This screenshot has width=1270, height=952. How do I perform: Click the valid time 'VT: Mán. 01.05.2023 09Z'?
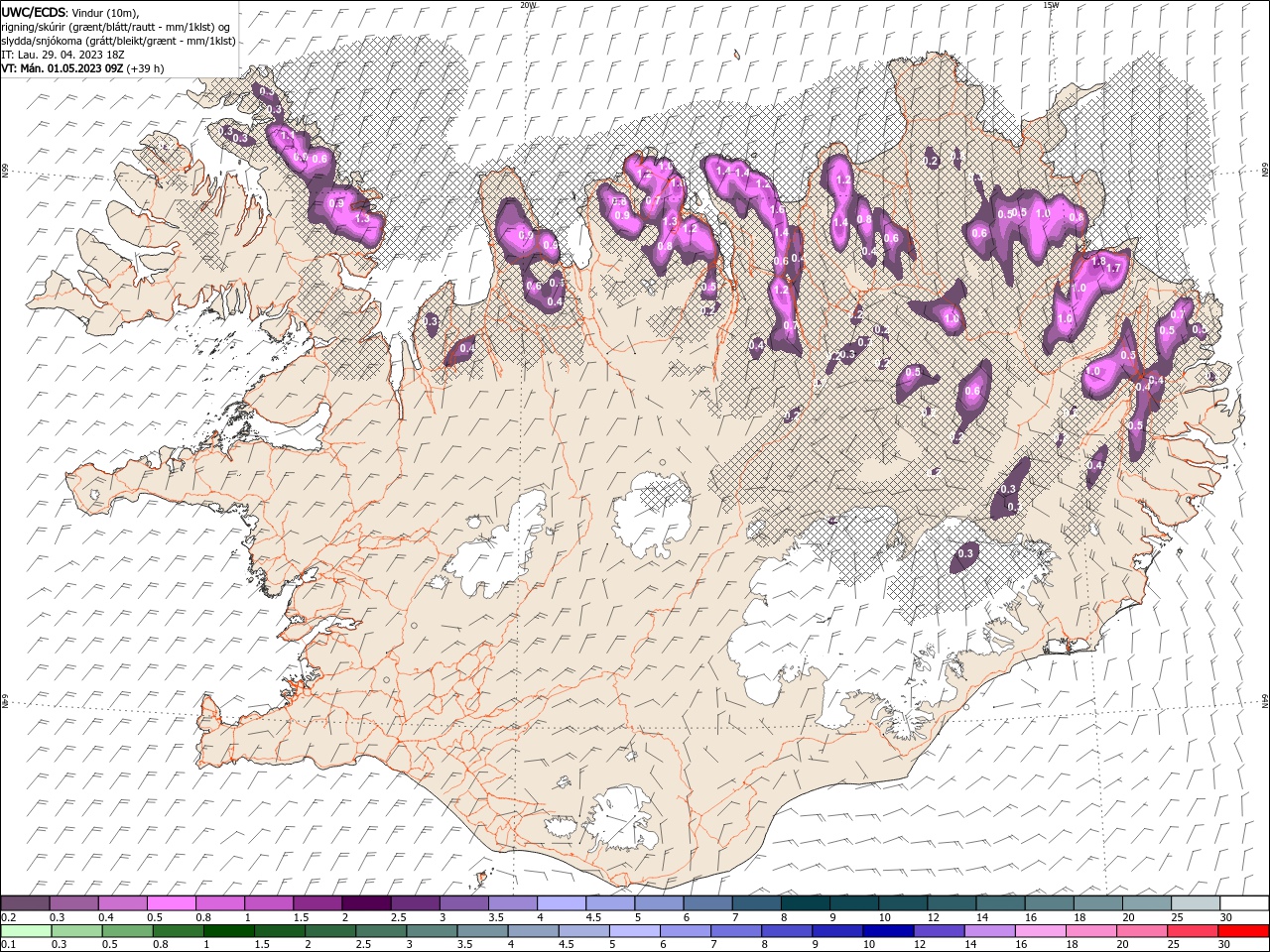63,68
